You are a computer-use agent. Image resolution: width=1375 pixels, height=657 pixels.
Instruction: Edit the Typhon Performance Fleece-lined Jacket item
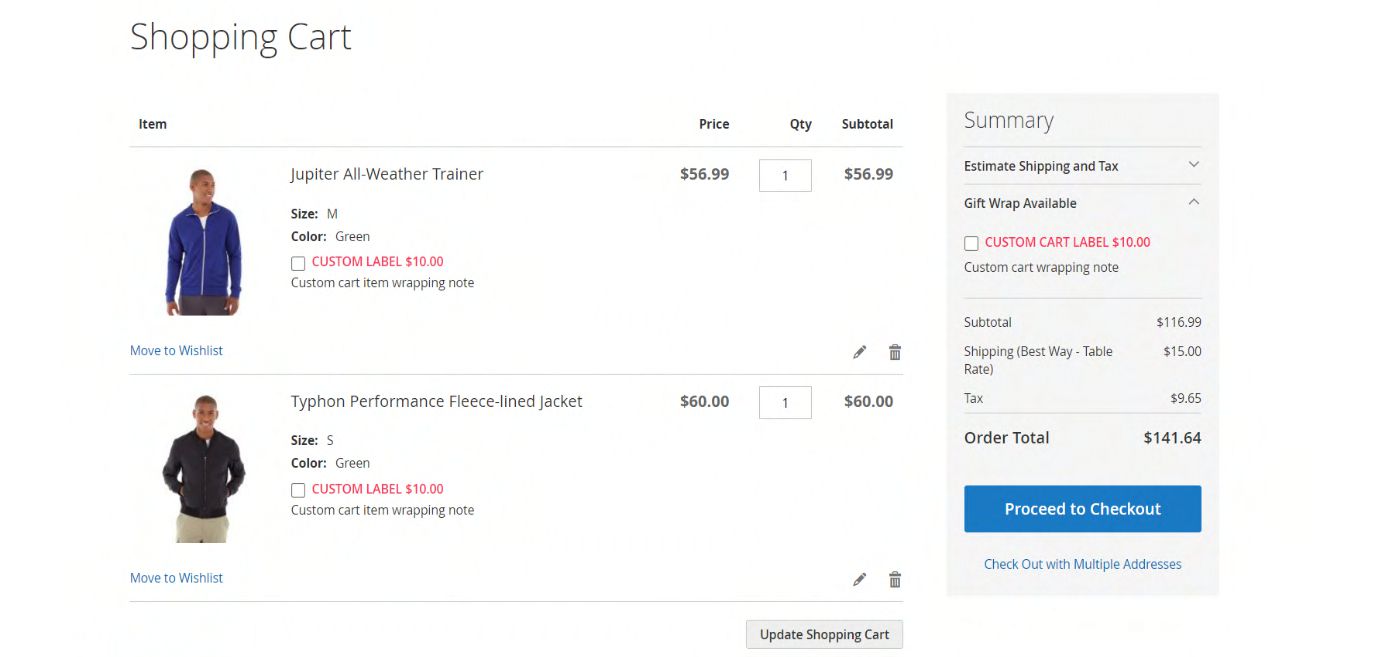pos(859,579)
